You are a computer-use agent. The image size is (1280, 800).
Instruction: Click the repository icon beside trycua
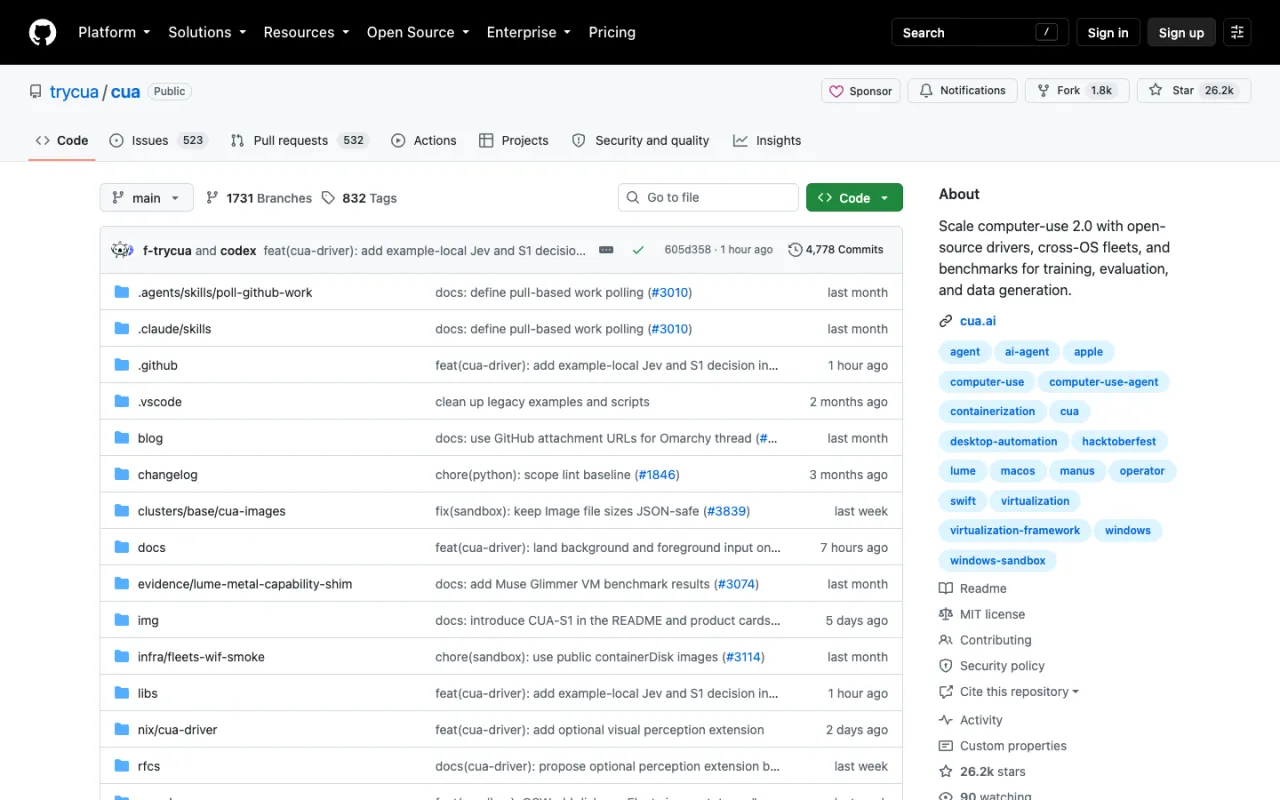(36, 91)
